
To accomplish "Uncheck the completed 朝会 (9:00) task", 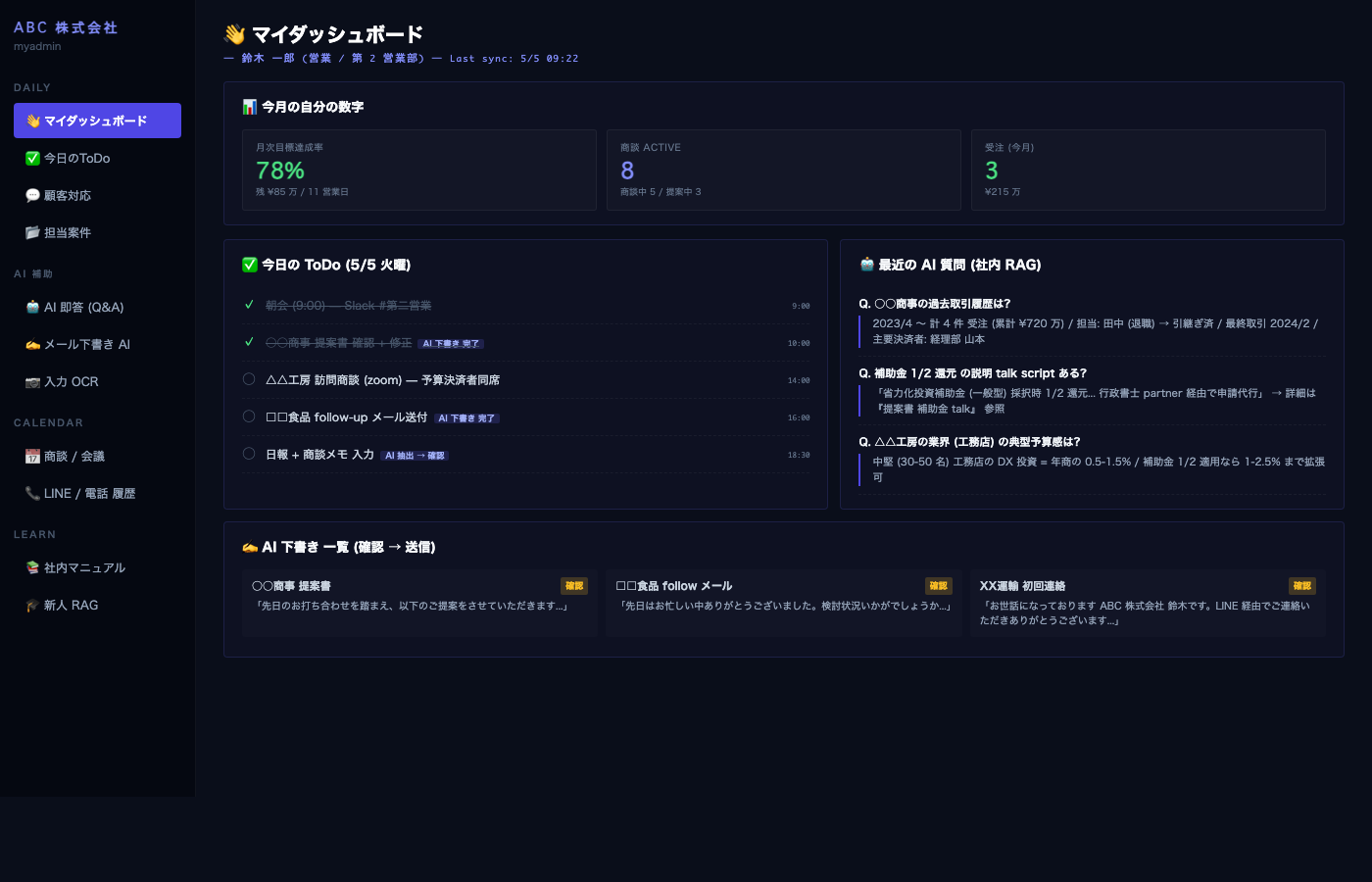I will (x=249, y=305).
